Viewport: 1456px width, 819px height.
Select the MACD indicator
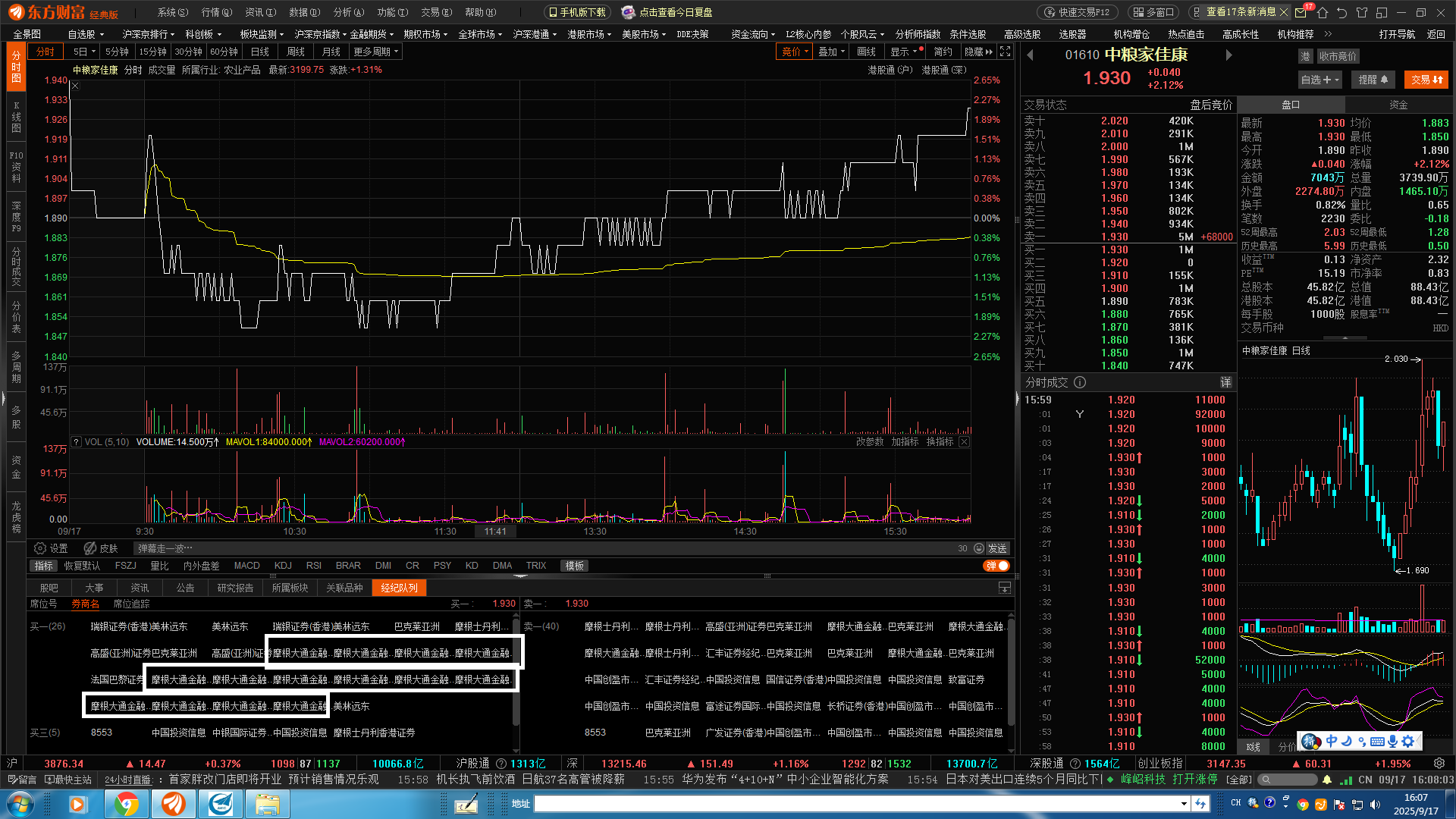246,566
